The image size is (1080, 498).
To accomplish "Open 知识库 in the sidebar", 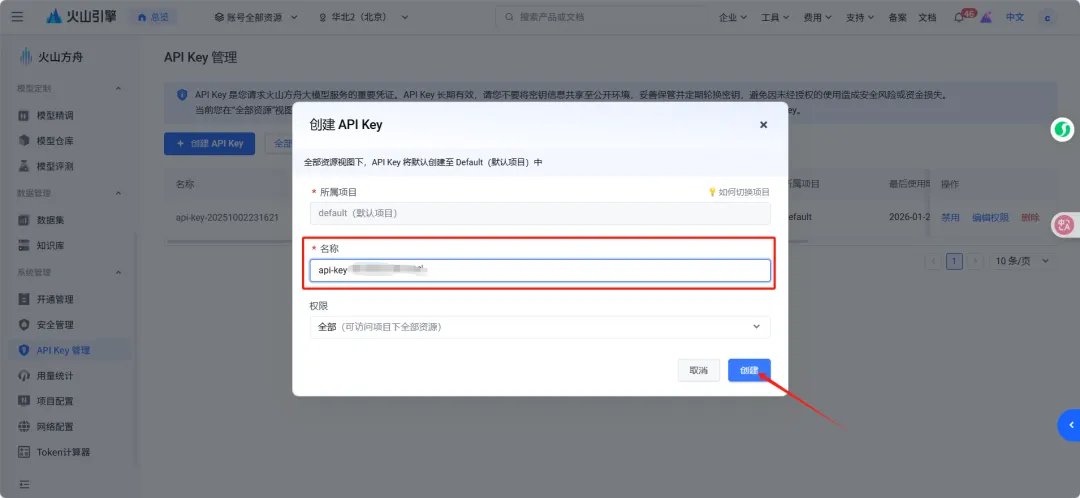I will point(51,245).
